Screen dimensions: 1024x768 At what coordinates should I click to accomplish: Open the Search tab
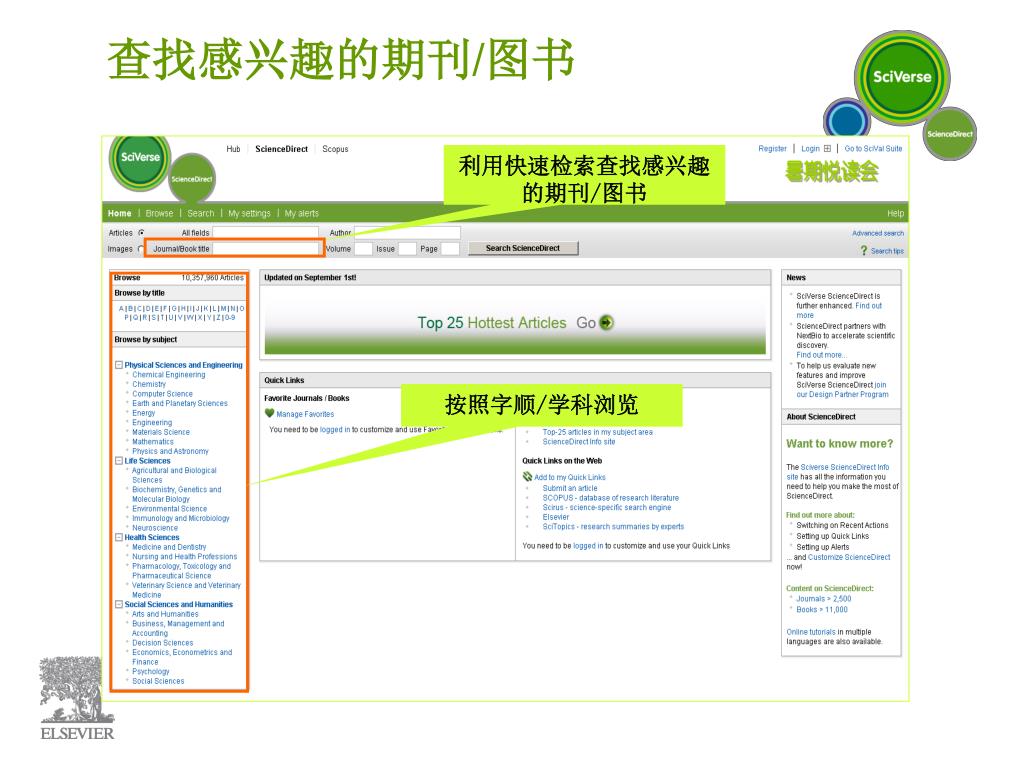coord(200,214)
